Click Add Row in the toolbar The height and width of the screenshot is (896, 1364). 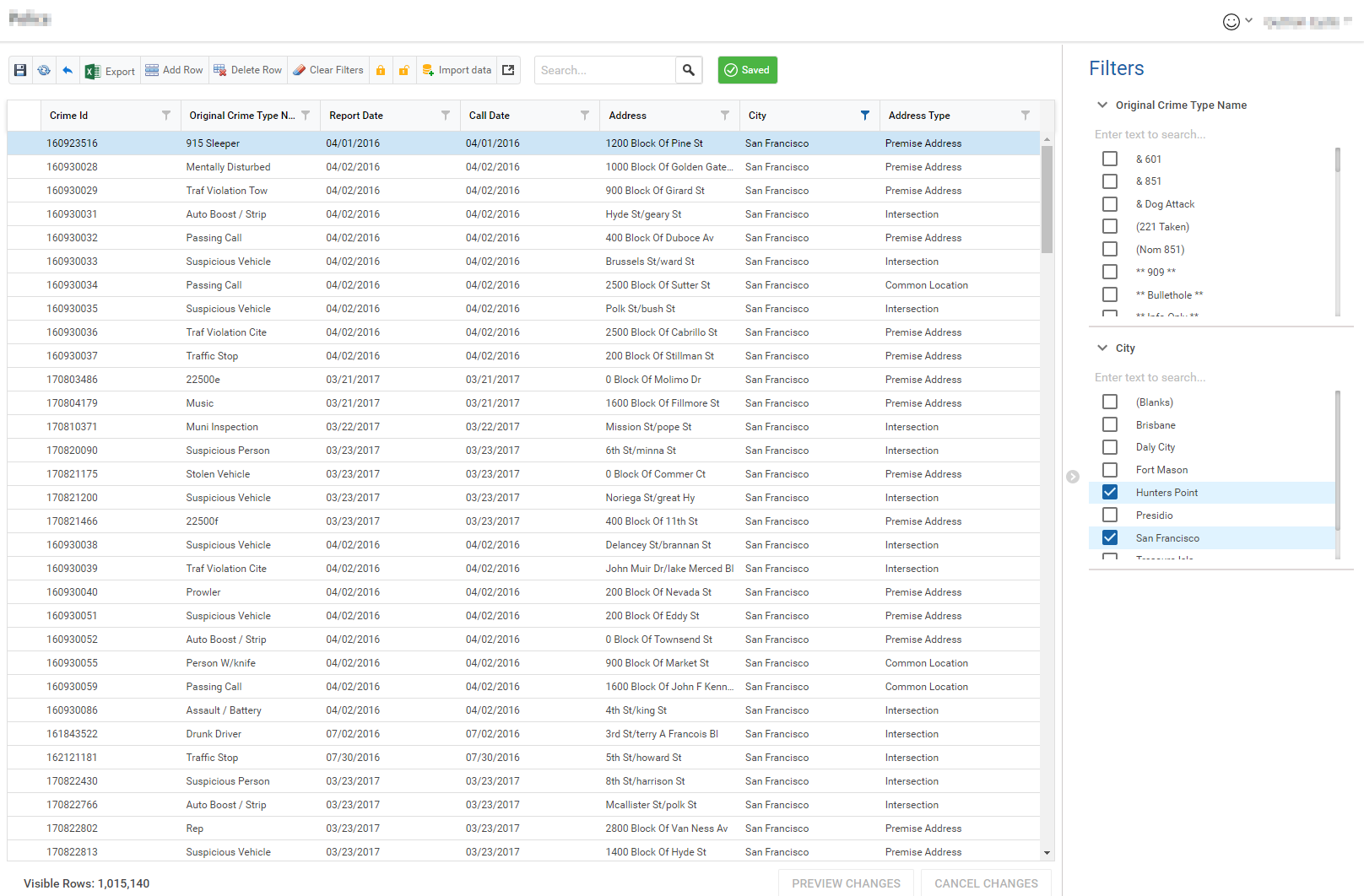[x=174, y=70]
